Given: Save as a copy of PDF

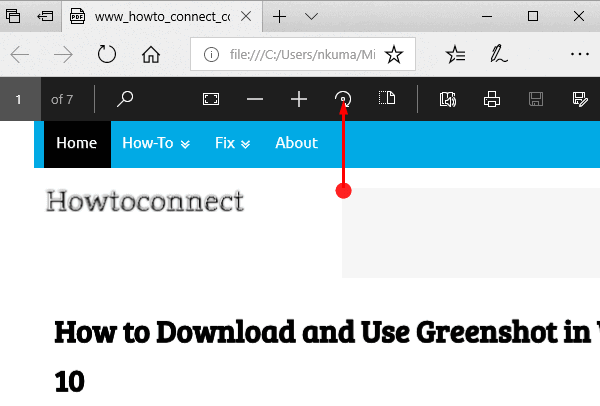Looking at the screenshot, I should [580, 99].
